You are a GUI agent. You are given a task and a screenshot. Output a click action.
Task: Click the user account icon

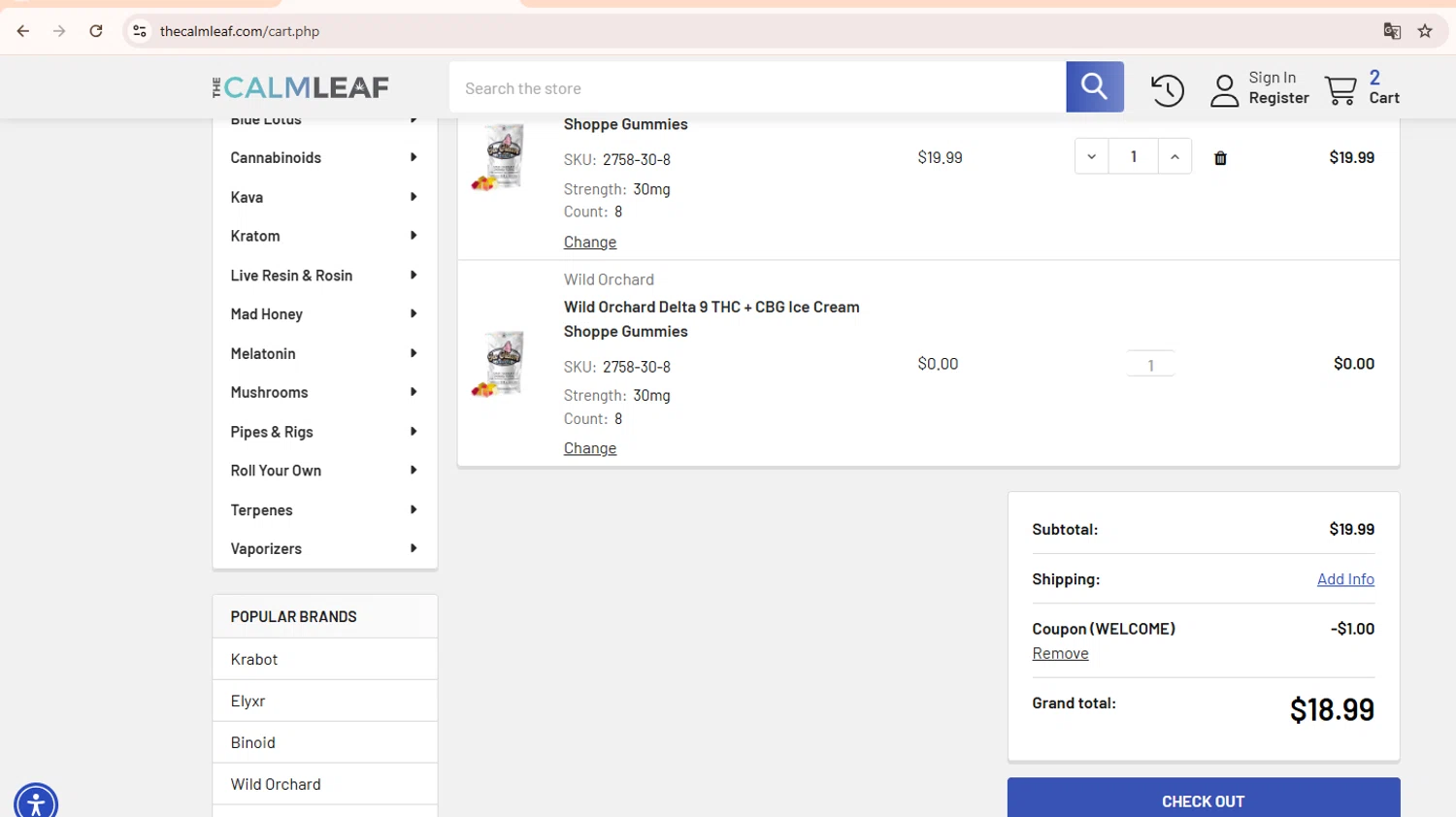1225,90
